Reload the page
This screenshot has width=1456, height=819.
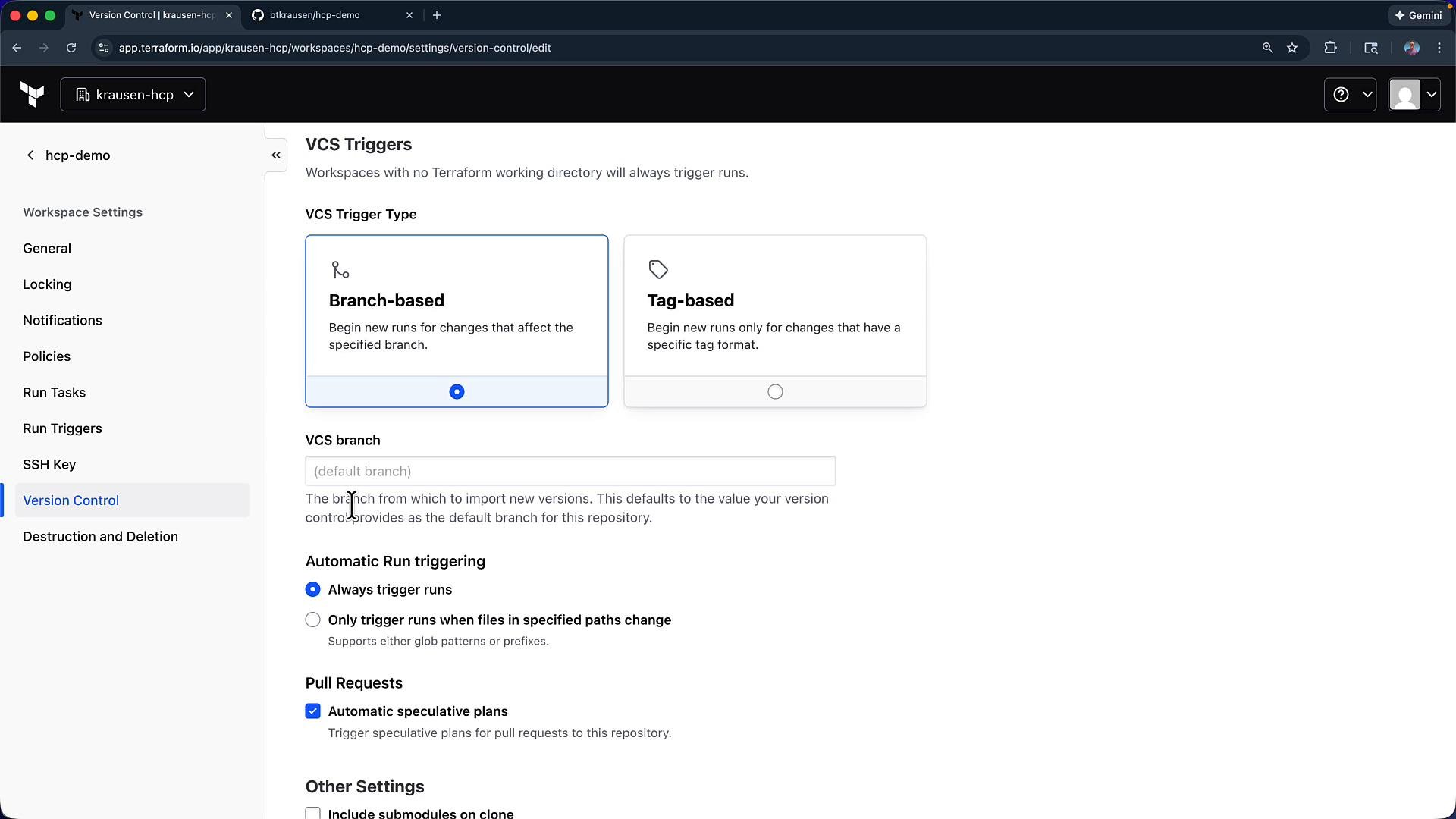[x=71, y=48]
